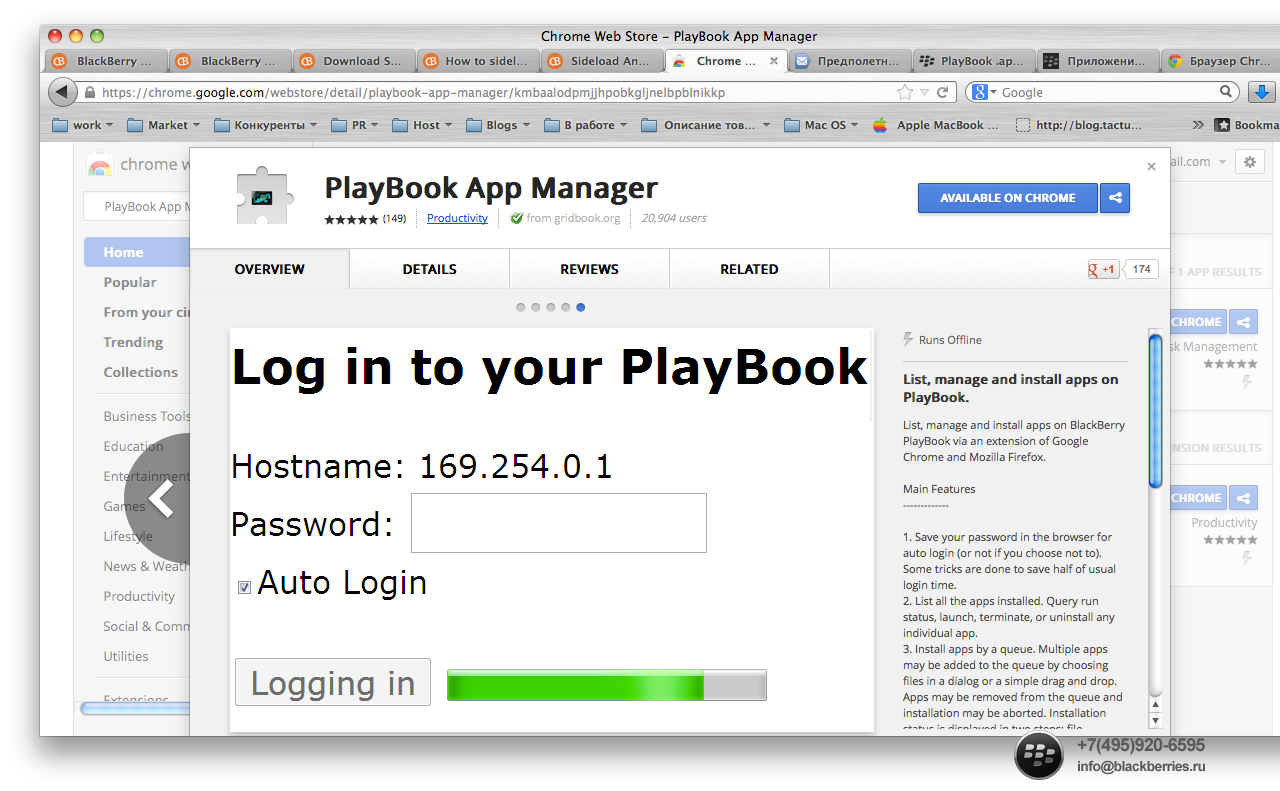Close the extension detail overlay
The image size is (1280, 791).
point(1151,167)
